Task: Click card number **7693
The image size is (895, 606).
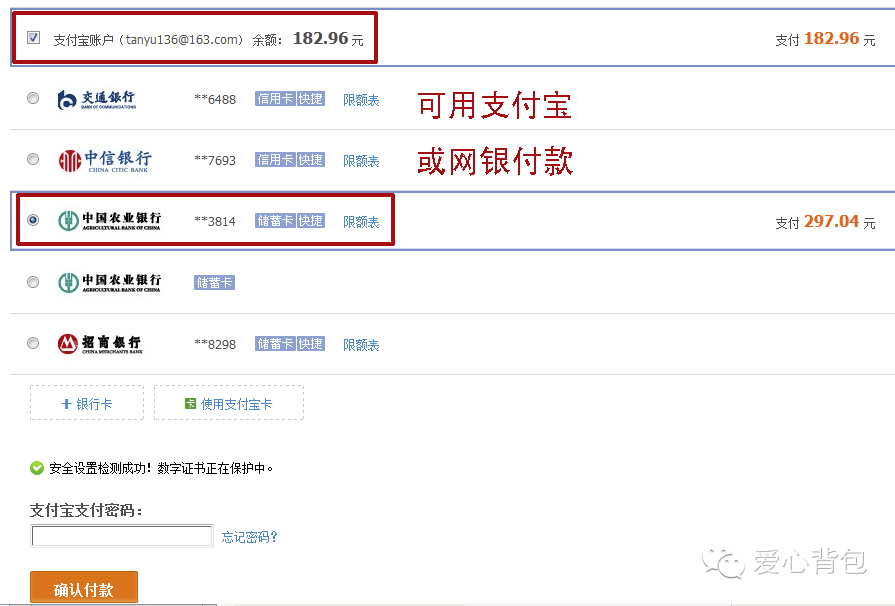Action: click(215, 160)
